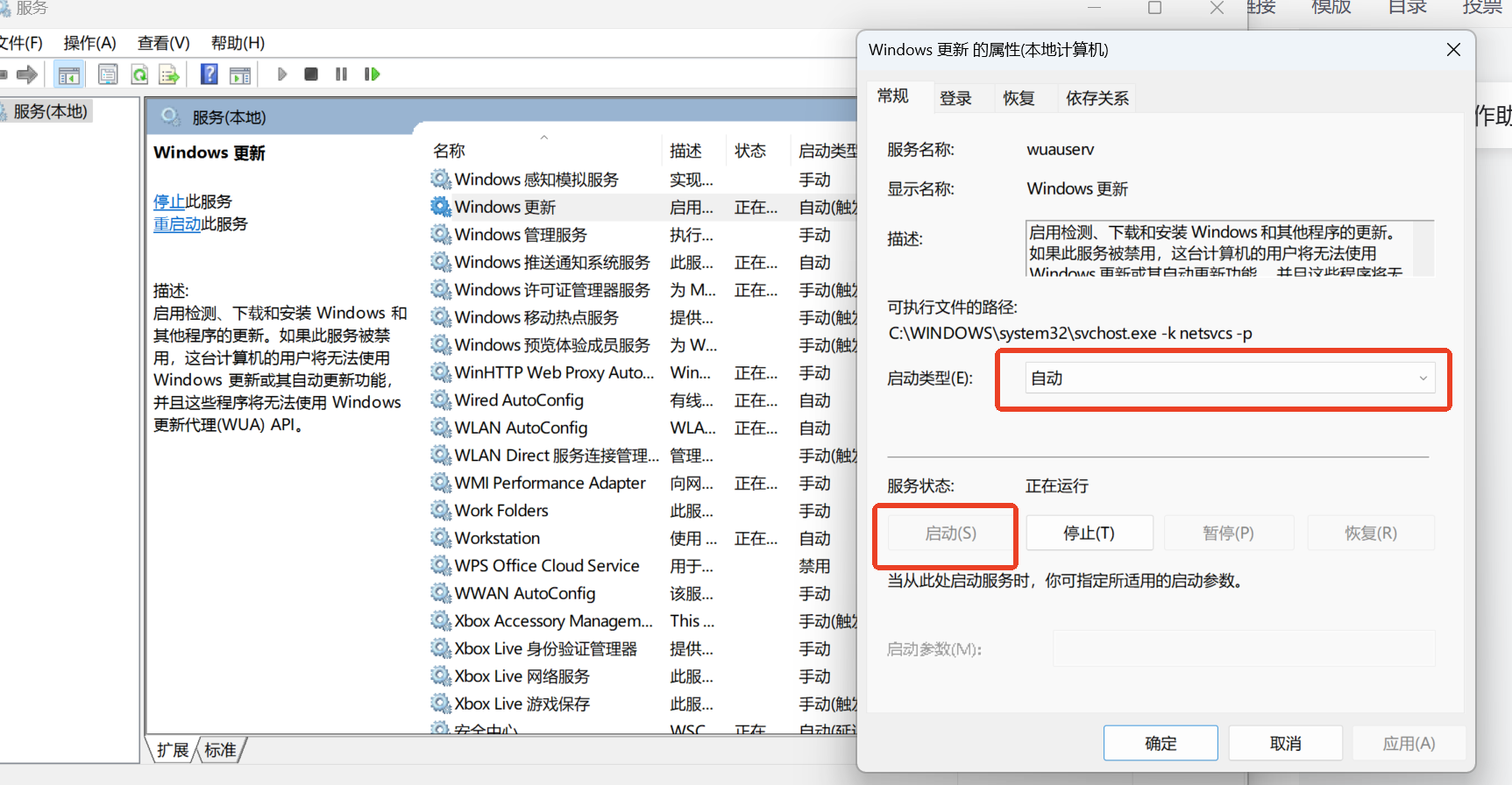Click gear icon of Work Folders row

pos(441,511)
